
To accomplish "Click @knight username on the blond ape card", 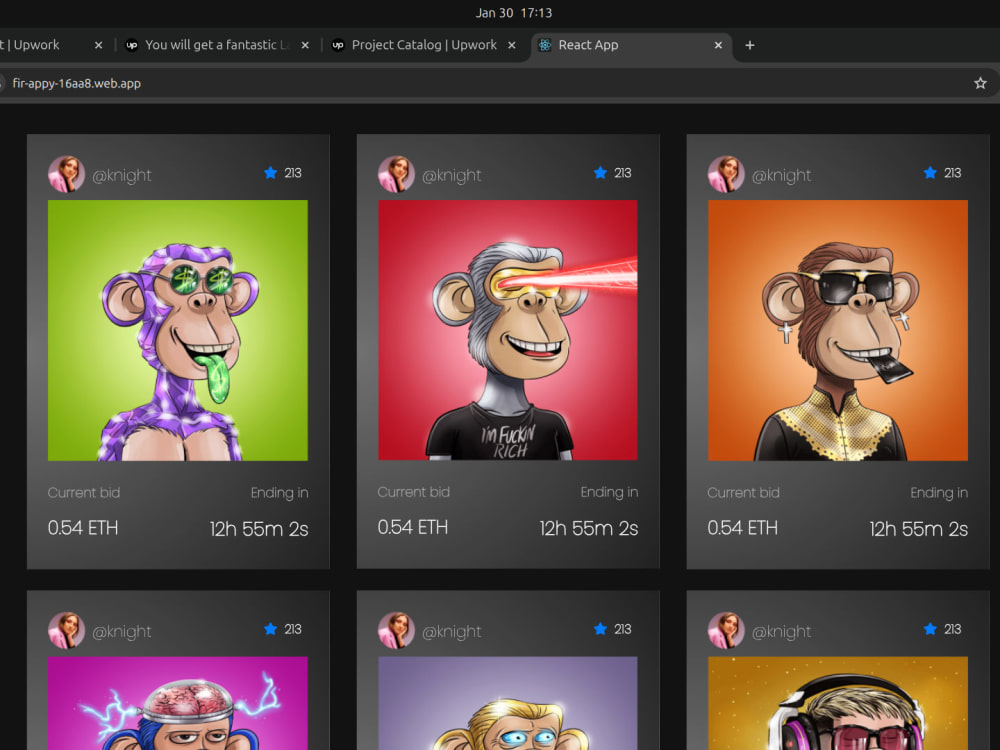I will (x=452, y=631).
